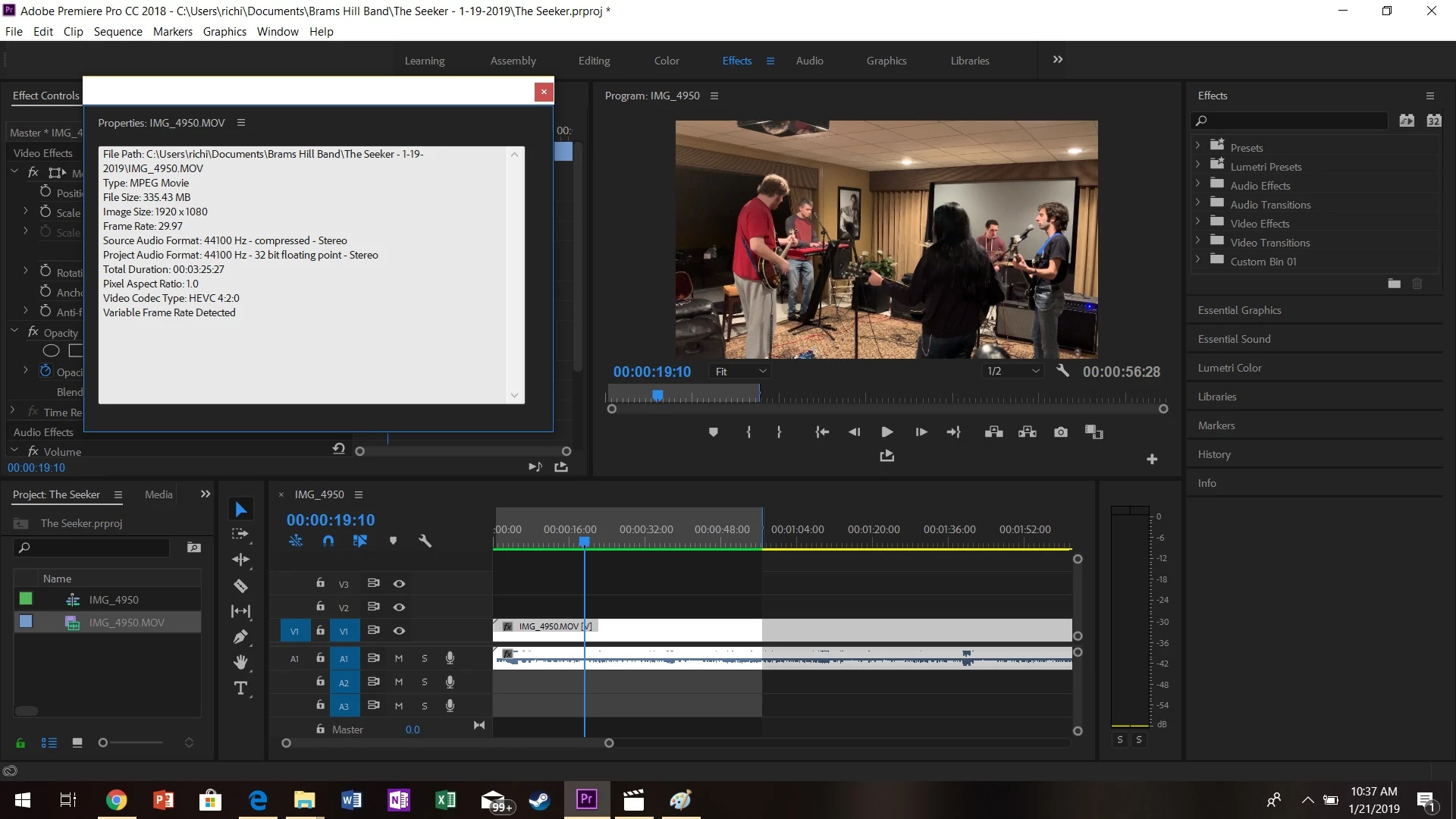1456x819 pixels.
Task: Toggle V1 track output eye
Action: point(399,631)
